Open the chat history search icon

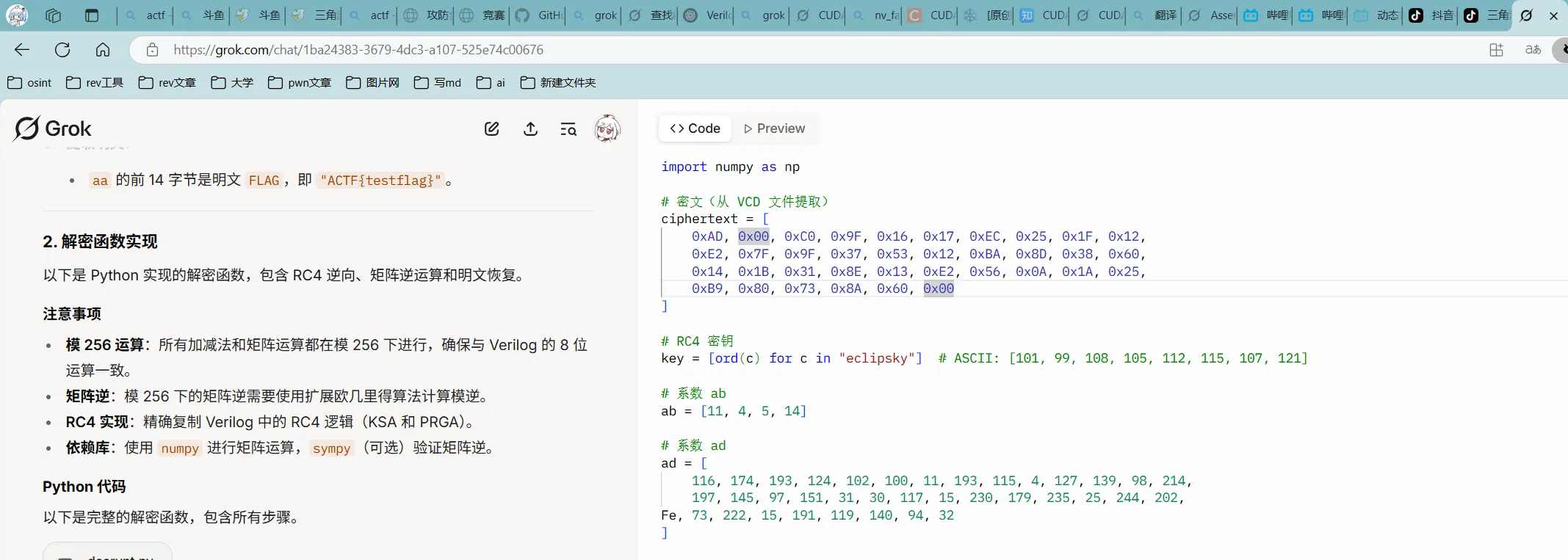(x=568, y=129)
